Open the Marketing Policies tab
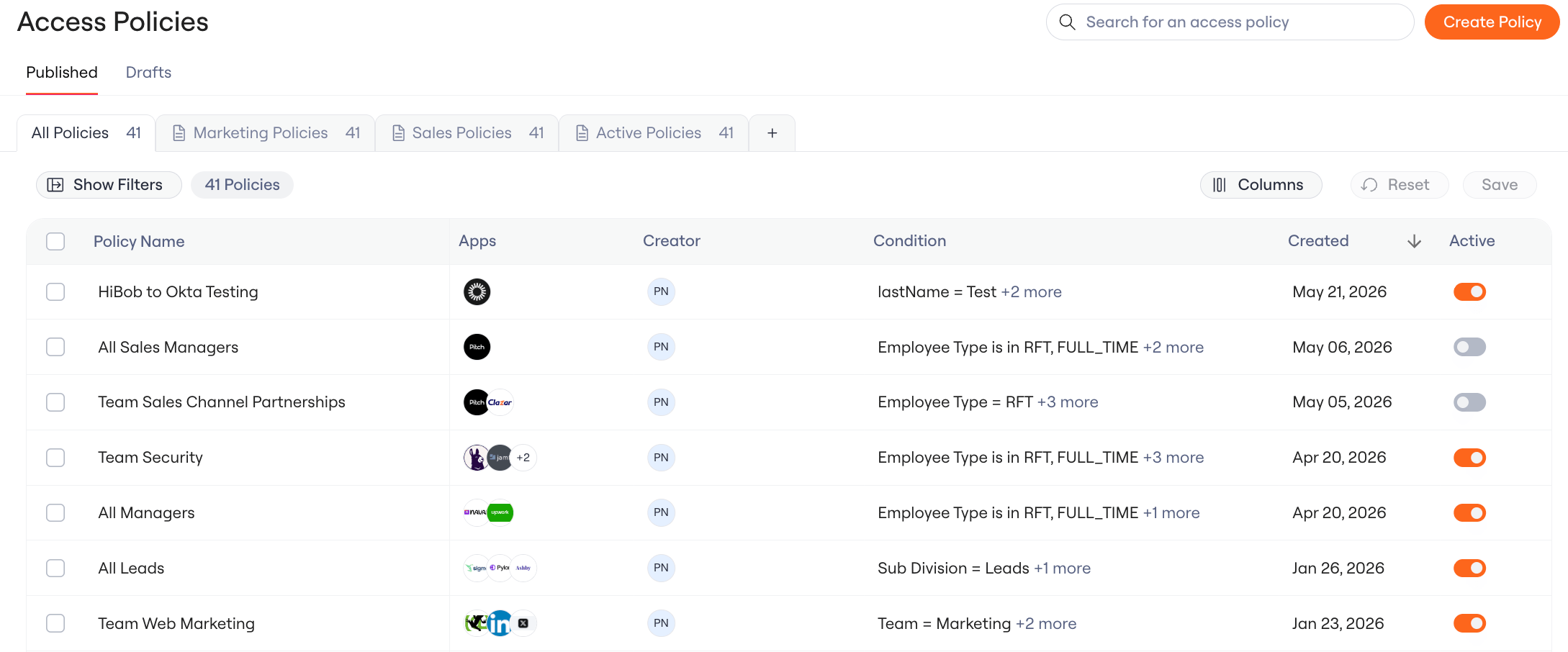This screenshot has height=652, width=1568. [266, 133]
